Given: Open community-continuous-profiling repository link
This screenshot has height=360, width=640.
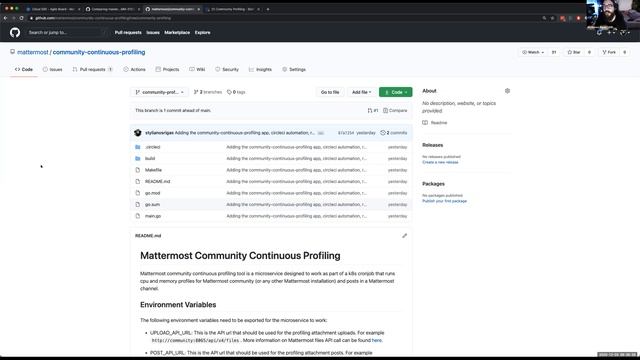Looking at the screenshot, I should click(x=99, y=52).
